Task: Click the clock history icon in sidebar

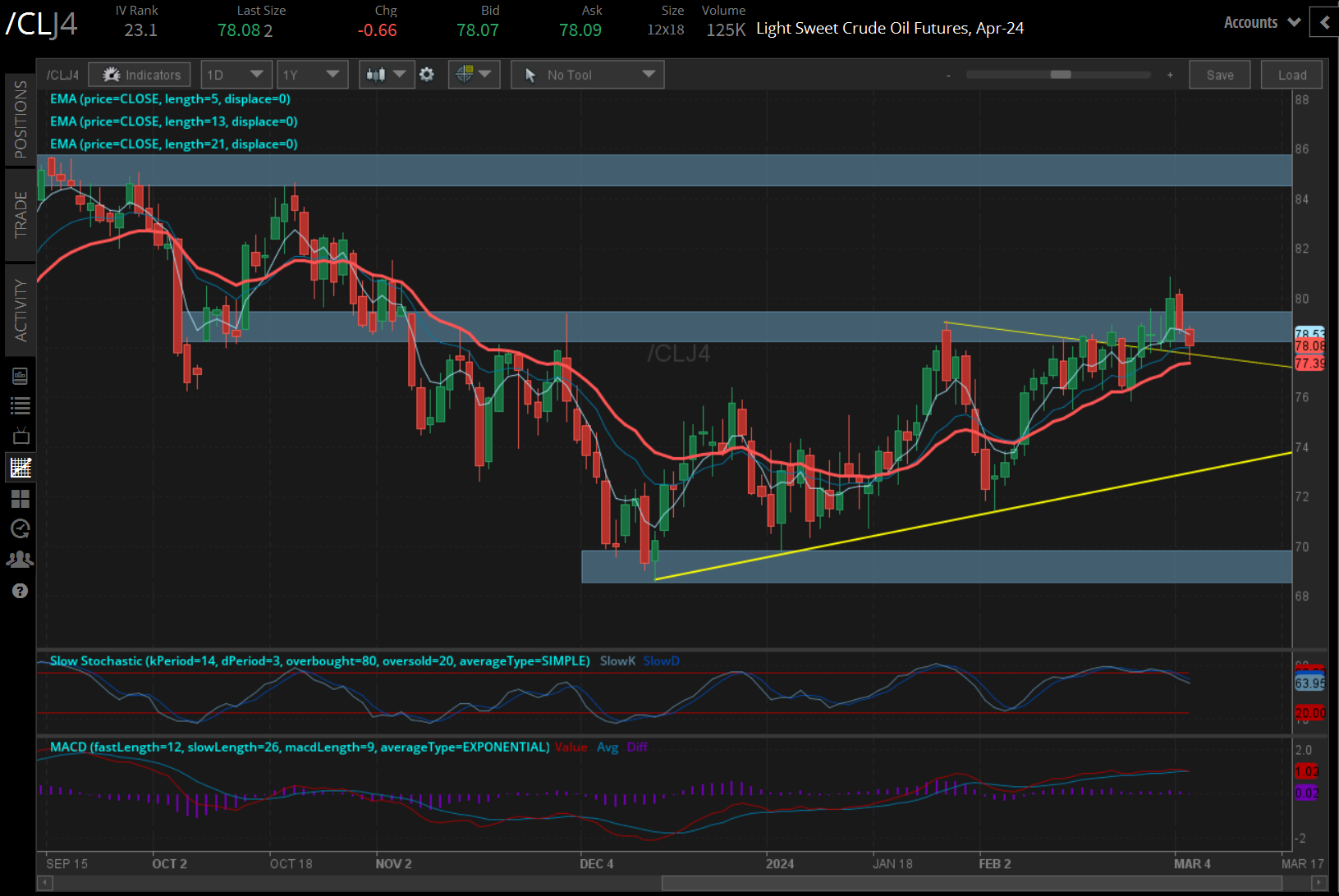Action: click(x=21, y=529)
